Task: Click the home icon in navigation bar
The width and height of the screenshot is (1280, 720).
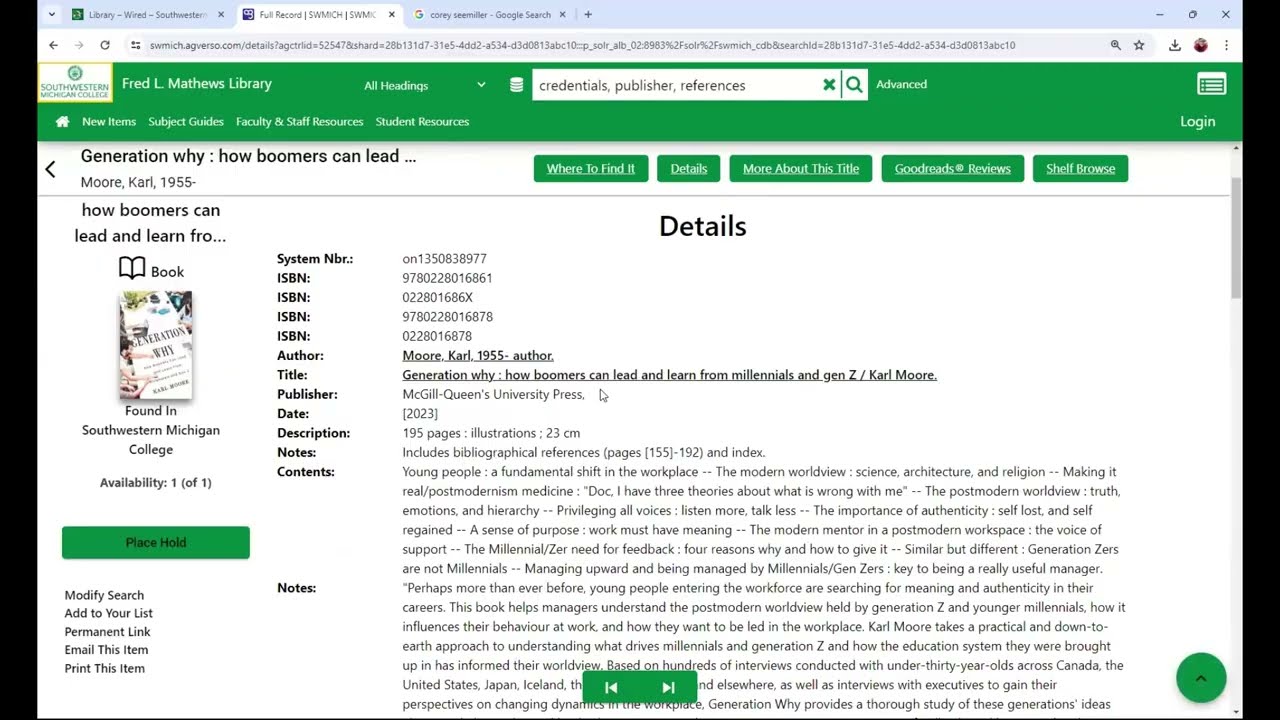Action: (62, 122)
